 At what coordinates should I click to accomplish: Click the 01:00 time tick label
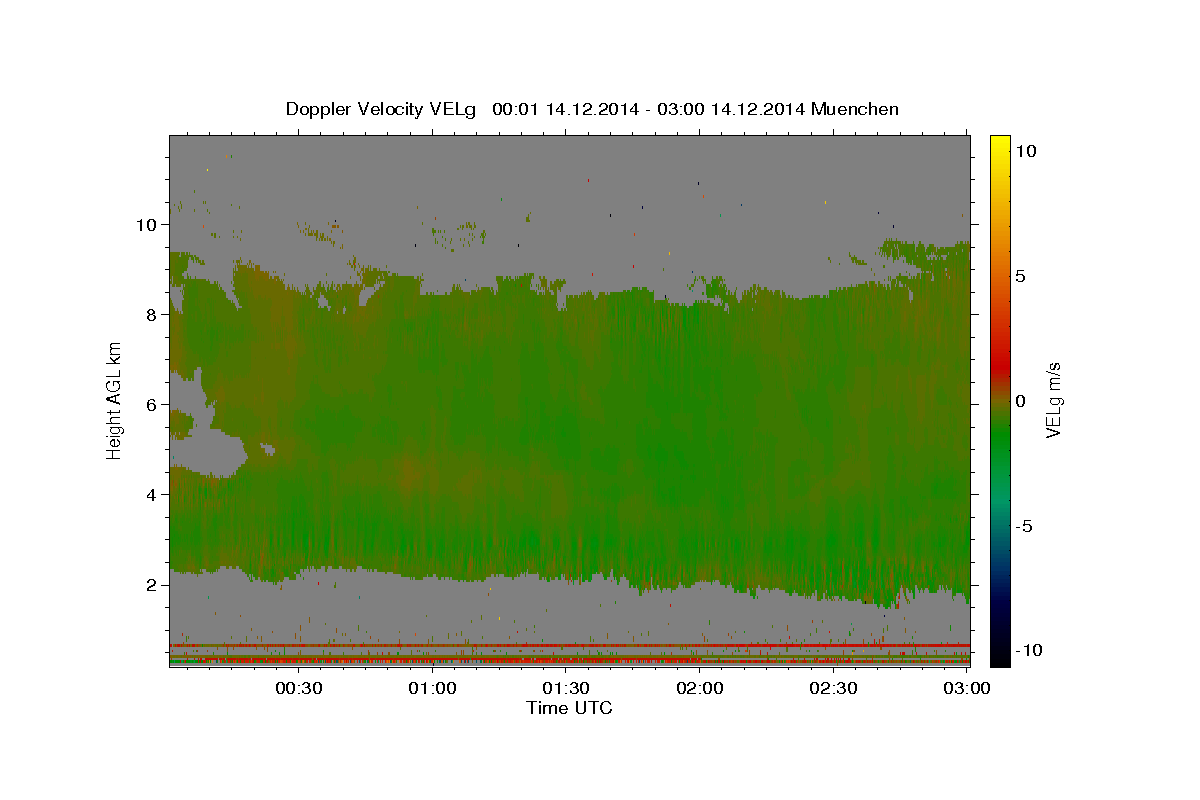pyautogui.click(x=433, y=688)
